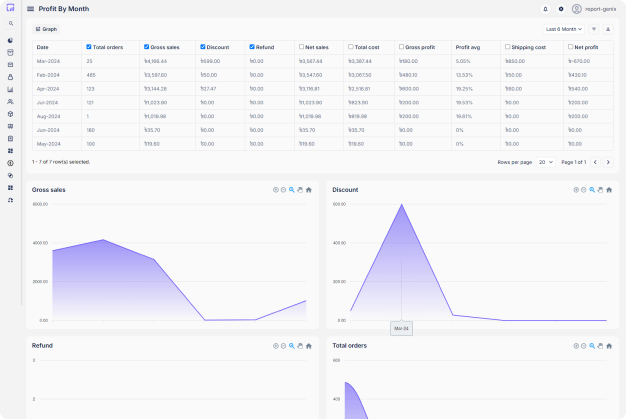Uncheck the Total orders column checkbox
Image resolution: width=626 pixels, height=419 pixels.
pyautogui.click(x=89, y=47)
